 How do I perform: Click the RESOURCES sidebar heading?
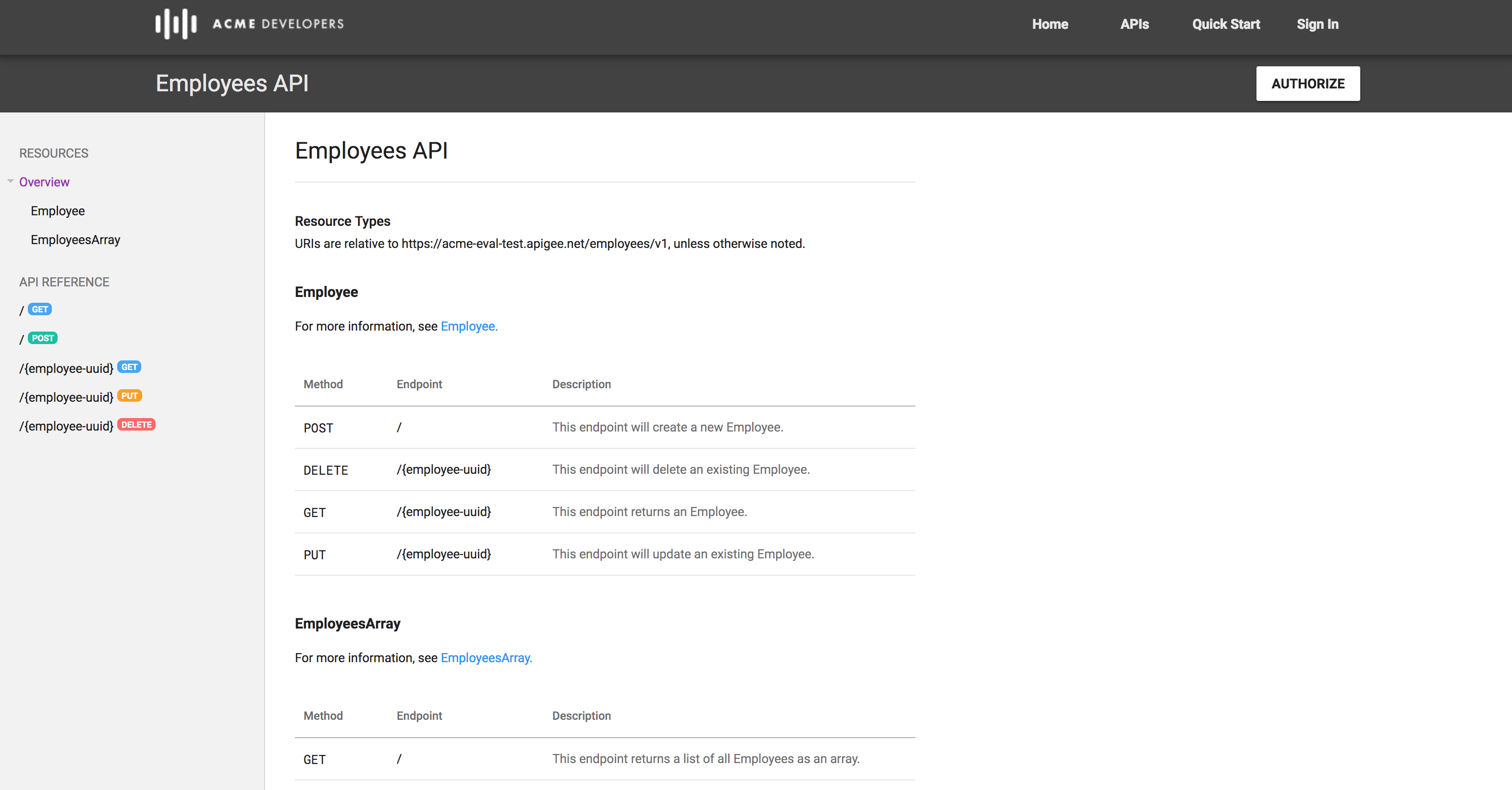(53, 153)
